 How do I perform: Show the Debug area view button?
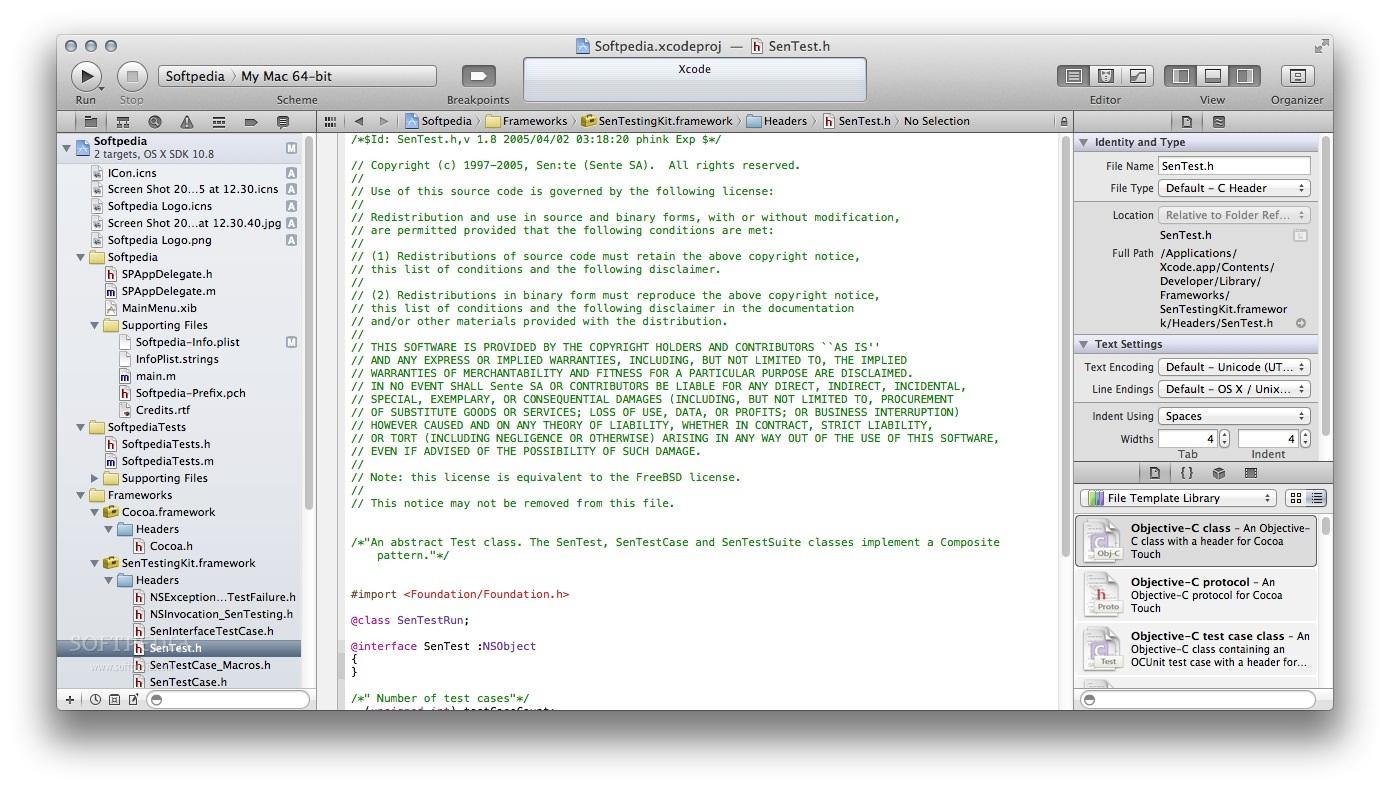(x=1213, y=76)
